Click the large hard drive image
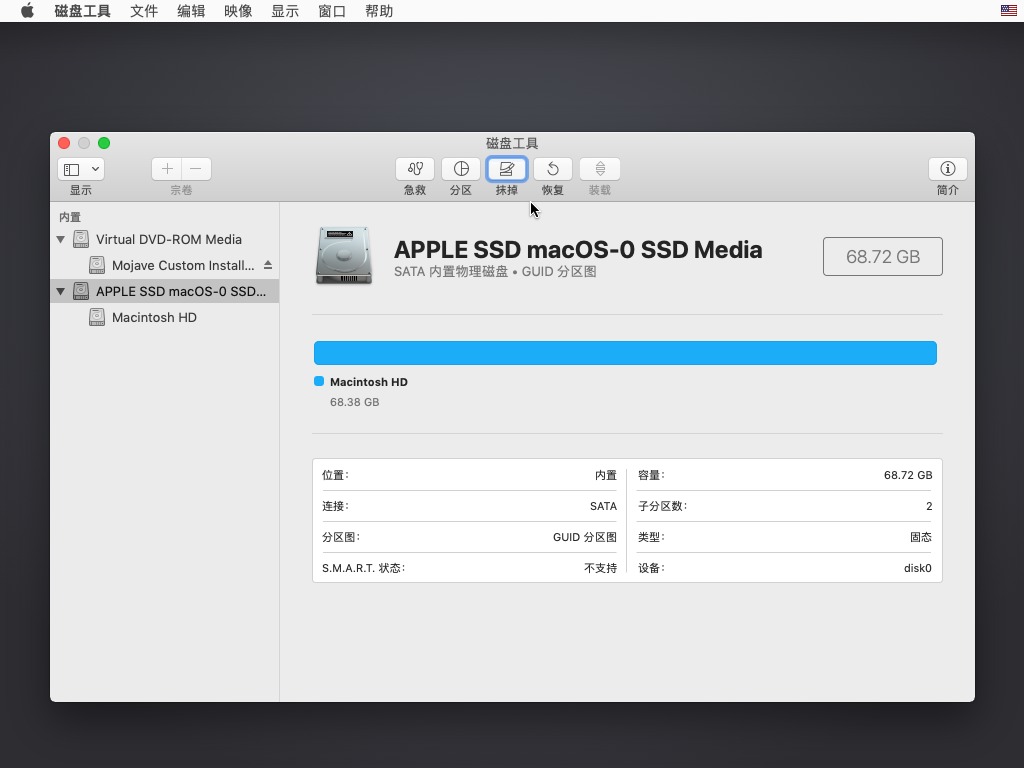The height and width of the screenshot is (768, 1024). click(x=344, y=256)
